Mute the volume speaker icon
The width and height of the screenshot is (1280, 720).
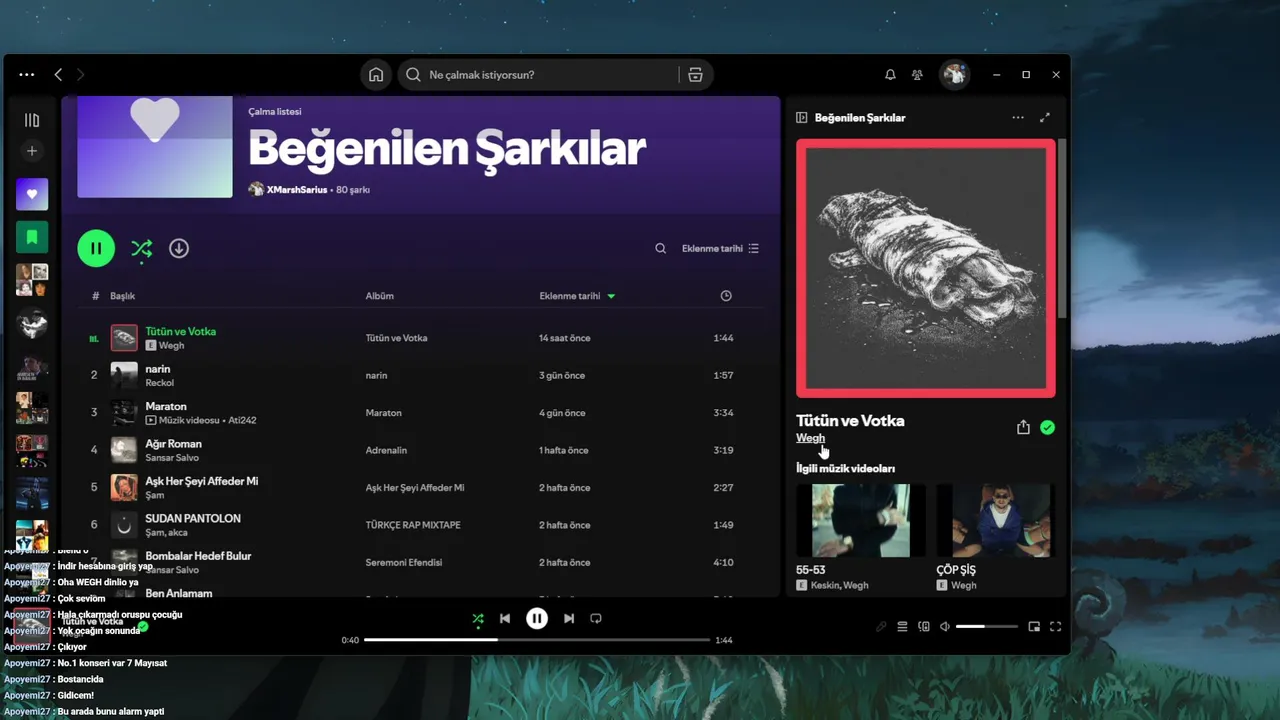(x=946, y=627)
